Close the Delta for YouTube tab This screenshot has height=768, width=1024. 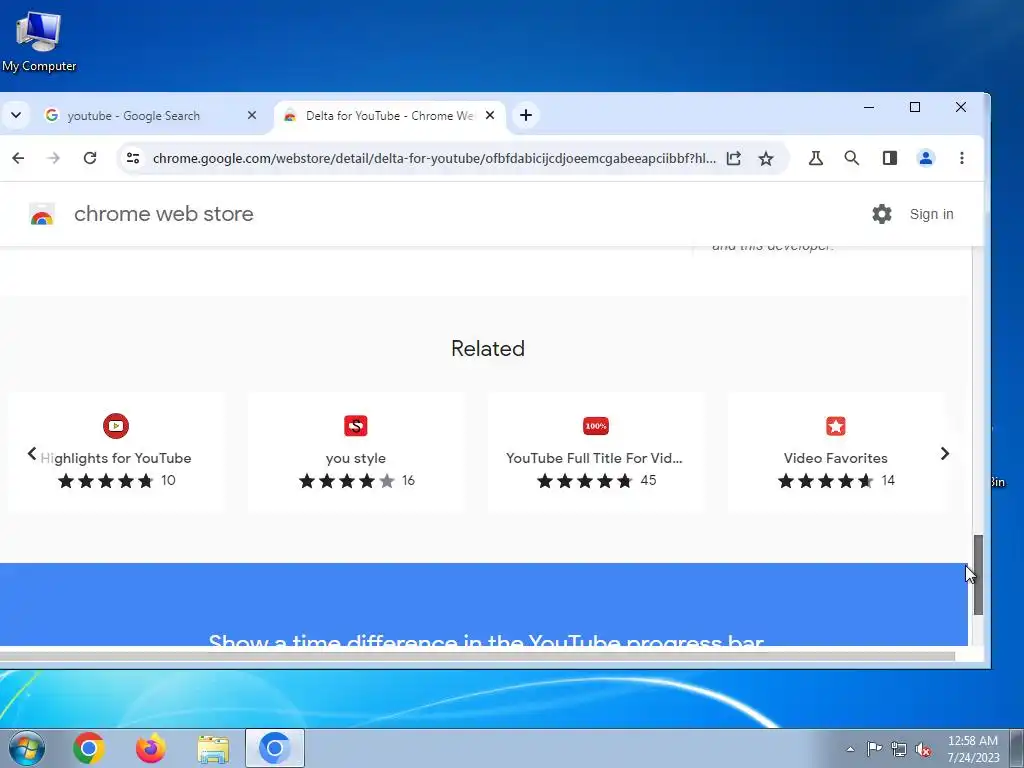[x=490, y=115]
